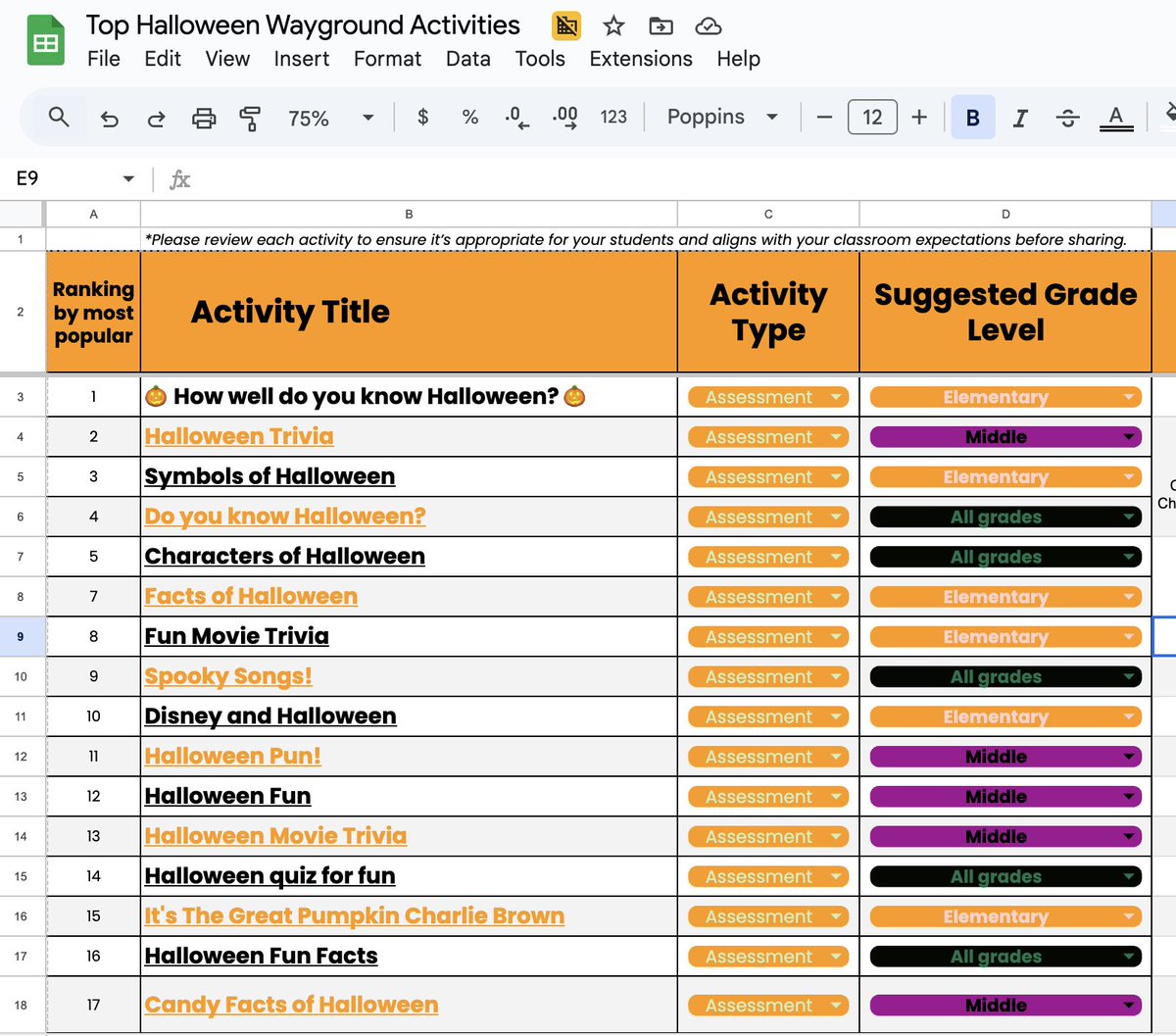
Task: Open the text color picker
Action: pyautogui.click(x=1115, y=119)
